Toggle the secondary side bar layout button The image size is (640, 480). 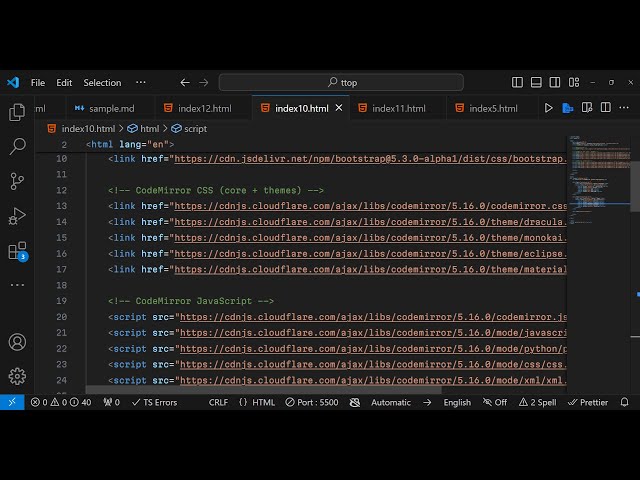[554, 83]
